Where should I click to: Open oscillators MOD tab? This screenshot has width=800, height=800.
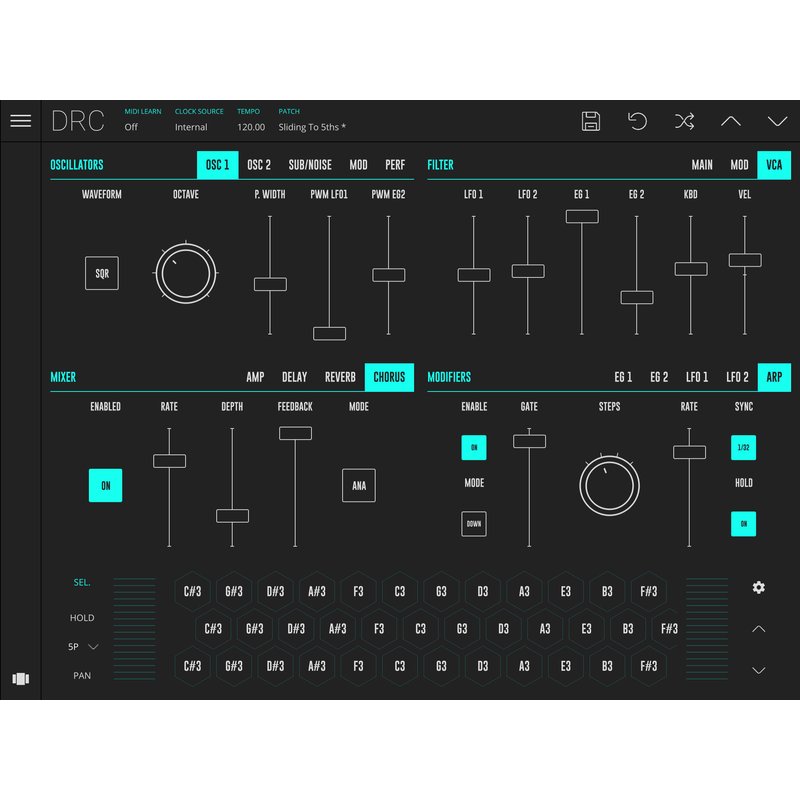point(358,165)
